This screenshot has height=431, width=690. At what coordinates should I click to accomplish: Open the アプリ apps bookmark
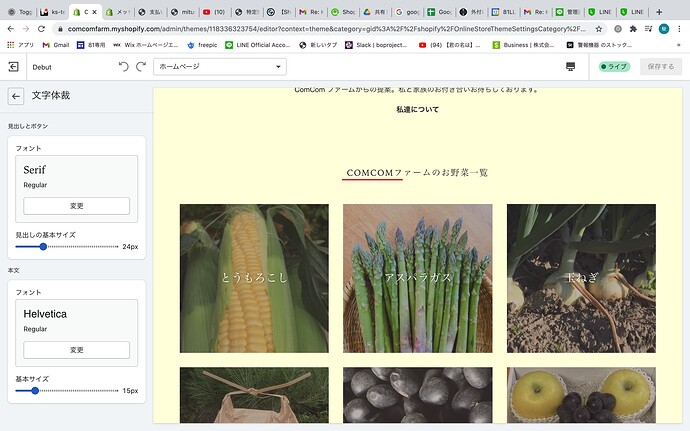(20, 45)
